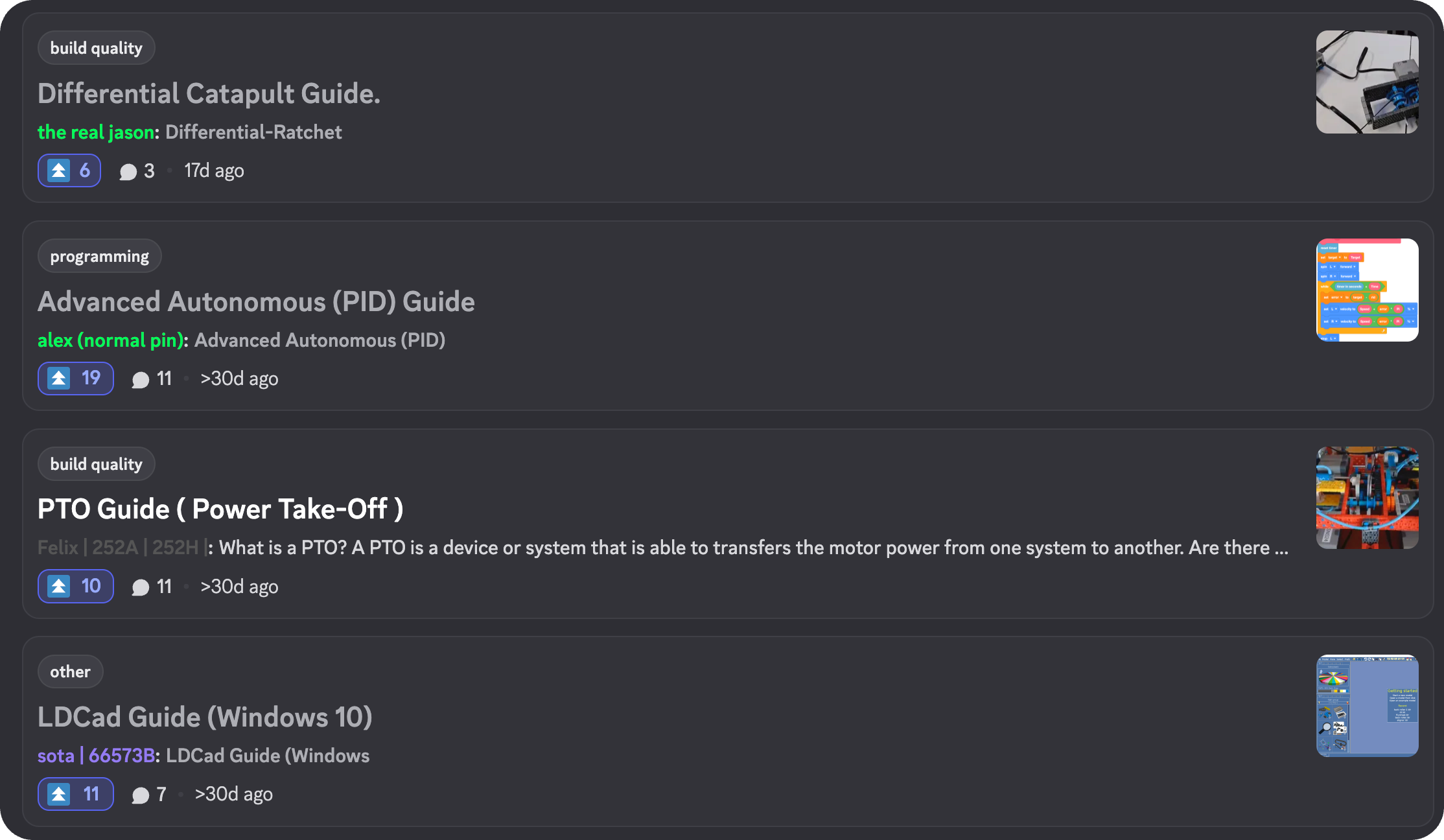The image size is (1444, 840).
Task: Open the LDCad screenshot thumbnail
Action: coord(1367,705)
